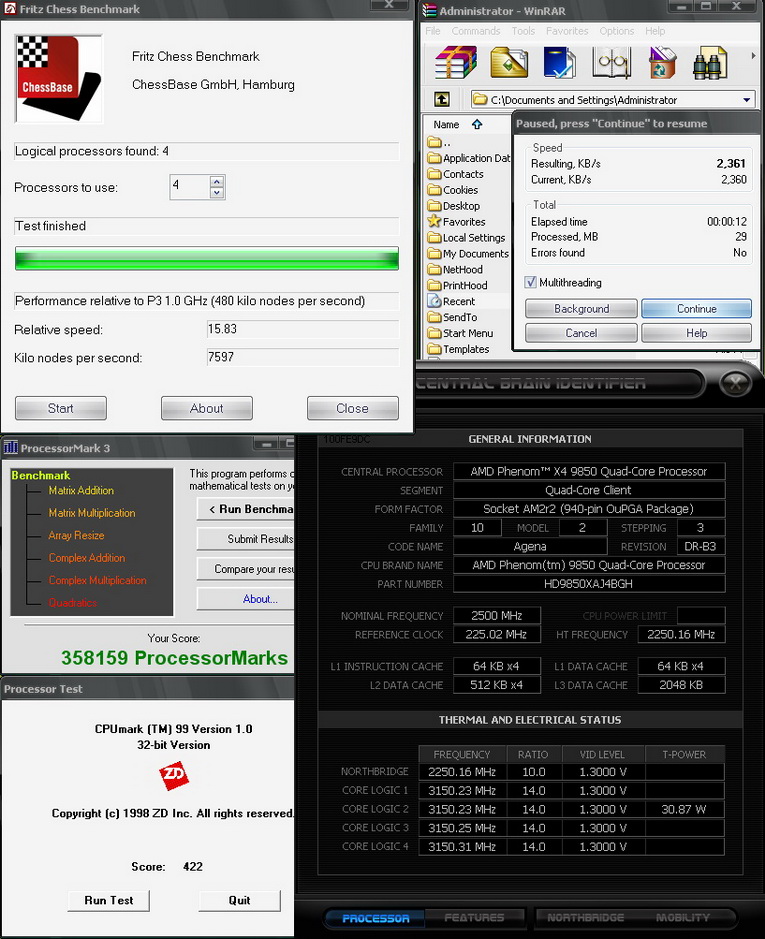Select the Recent folder

pyautogui.click(x=452, y=301)
